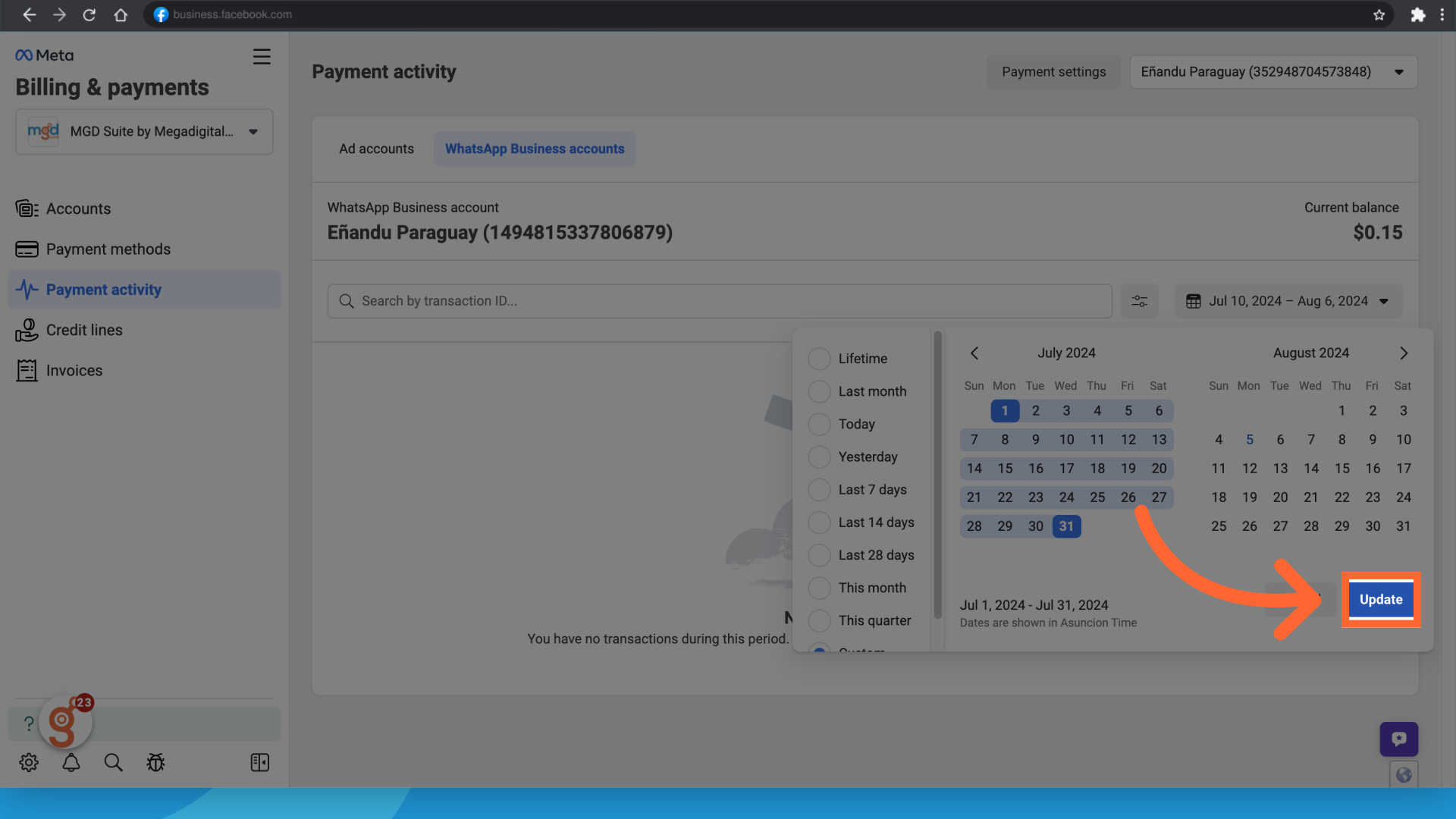Select Last 7 days radio option
Image resolution: width=1456 pixels, height=819 pixels.
tap(819, 490)
